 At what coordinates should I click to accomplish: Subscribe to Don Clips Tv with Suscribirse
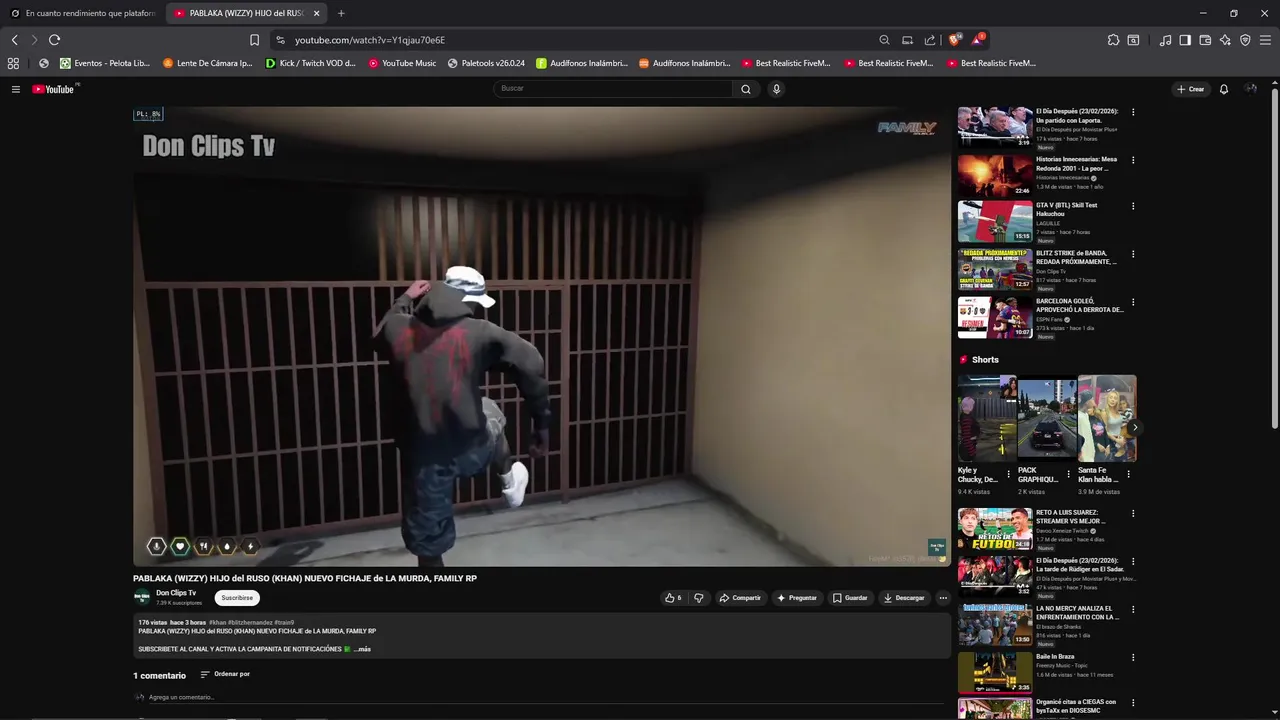click(x=237, y=598)
